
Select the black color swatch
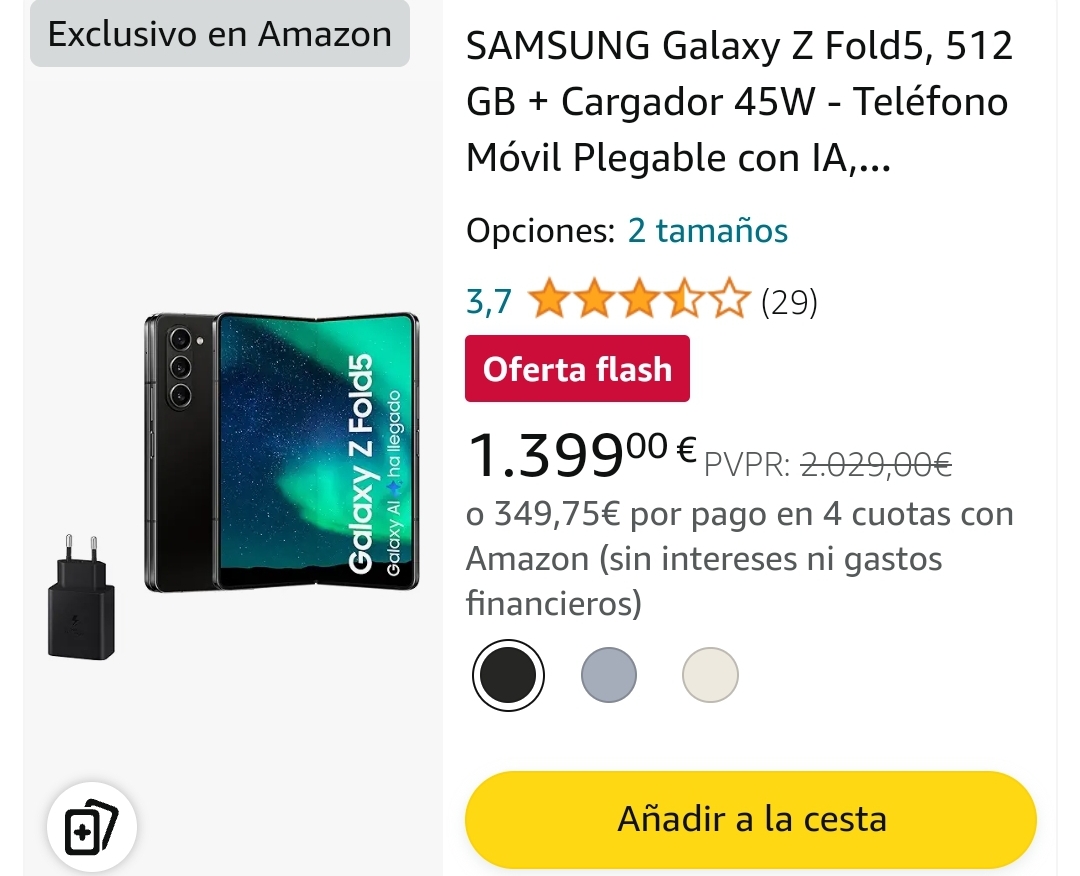coord(508,675)
